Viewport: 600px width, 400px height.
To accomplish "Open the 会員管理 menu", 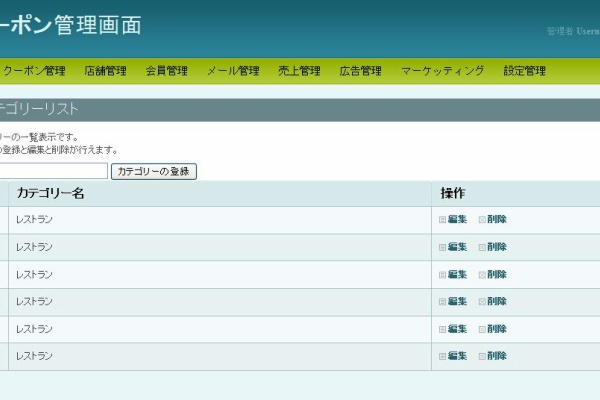I will point(166,71).
